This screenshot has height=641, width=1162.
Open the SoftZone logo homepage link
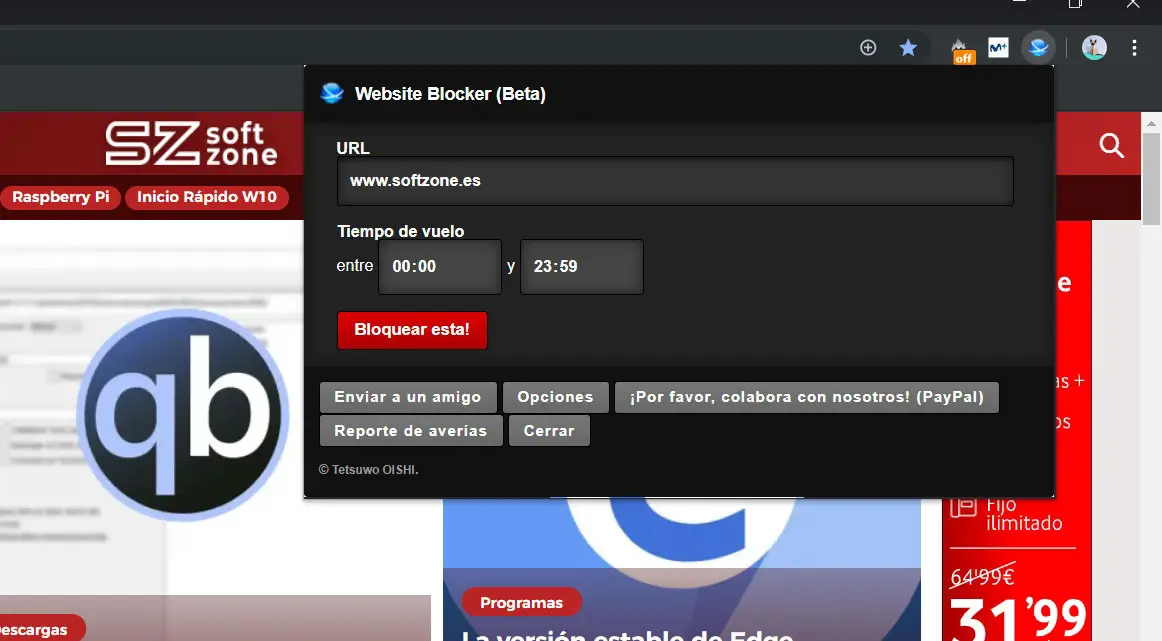coord(191,144)
